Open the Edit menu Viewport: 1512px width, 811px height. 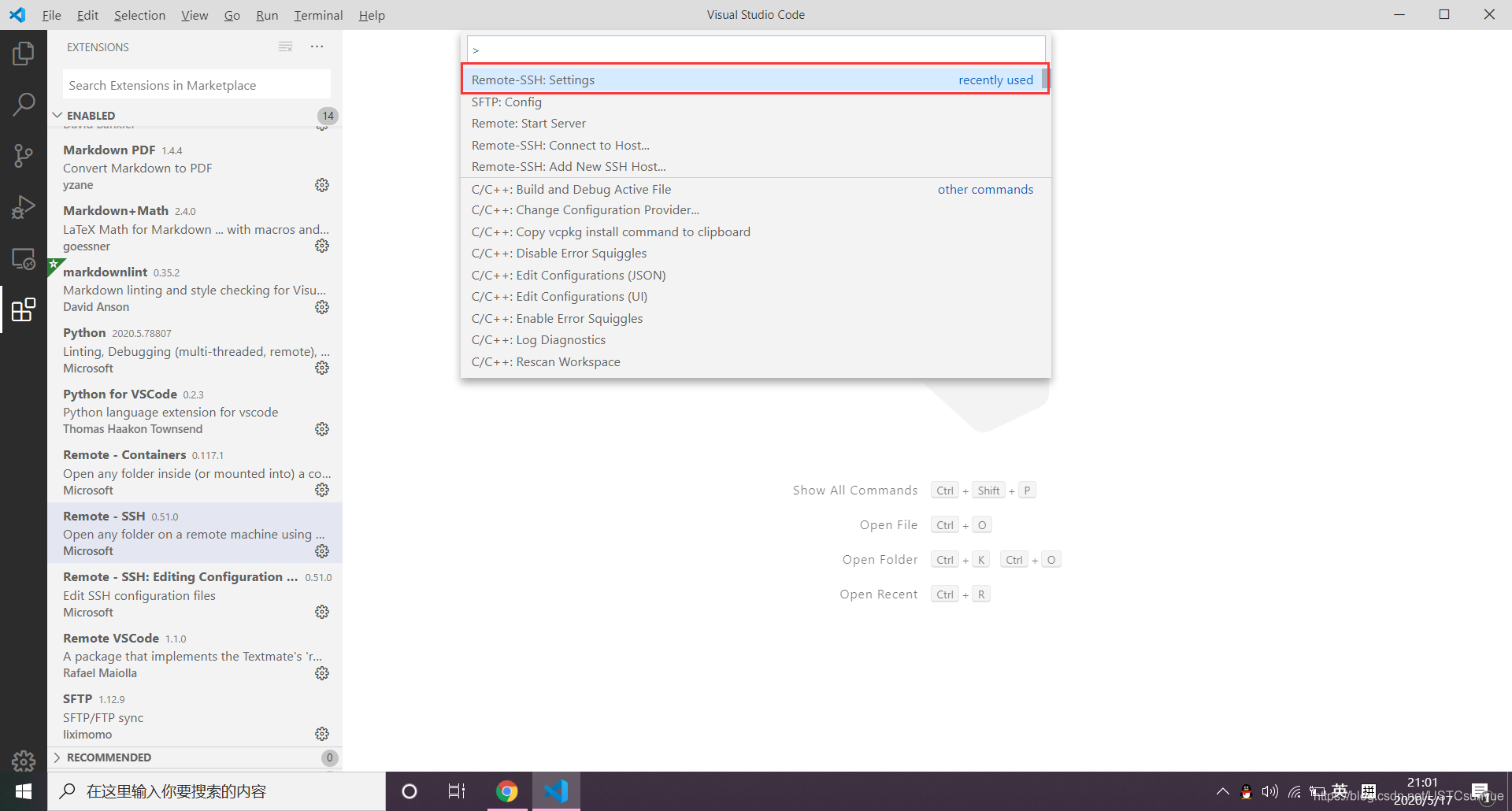(88, 15)
